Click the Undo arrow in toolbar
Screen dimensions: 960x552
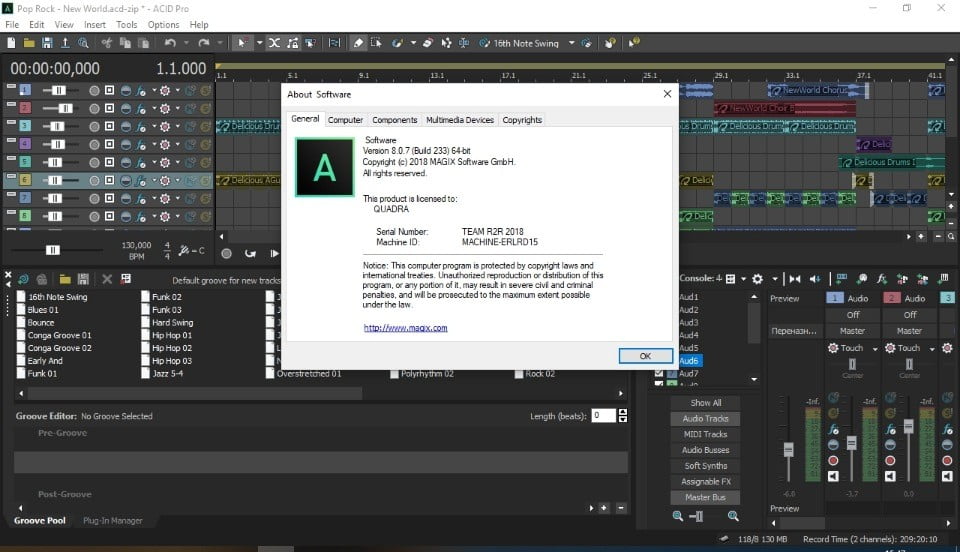click(x=170, y=43)
